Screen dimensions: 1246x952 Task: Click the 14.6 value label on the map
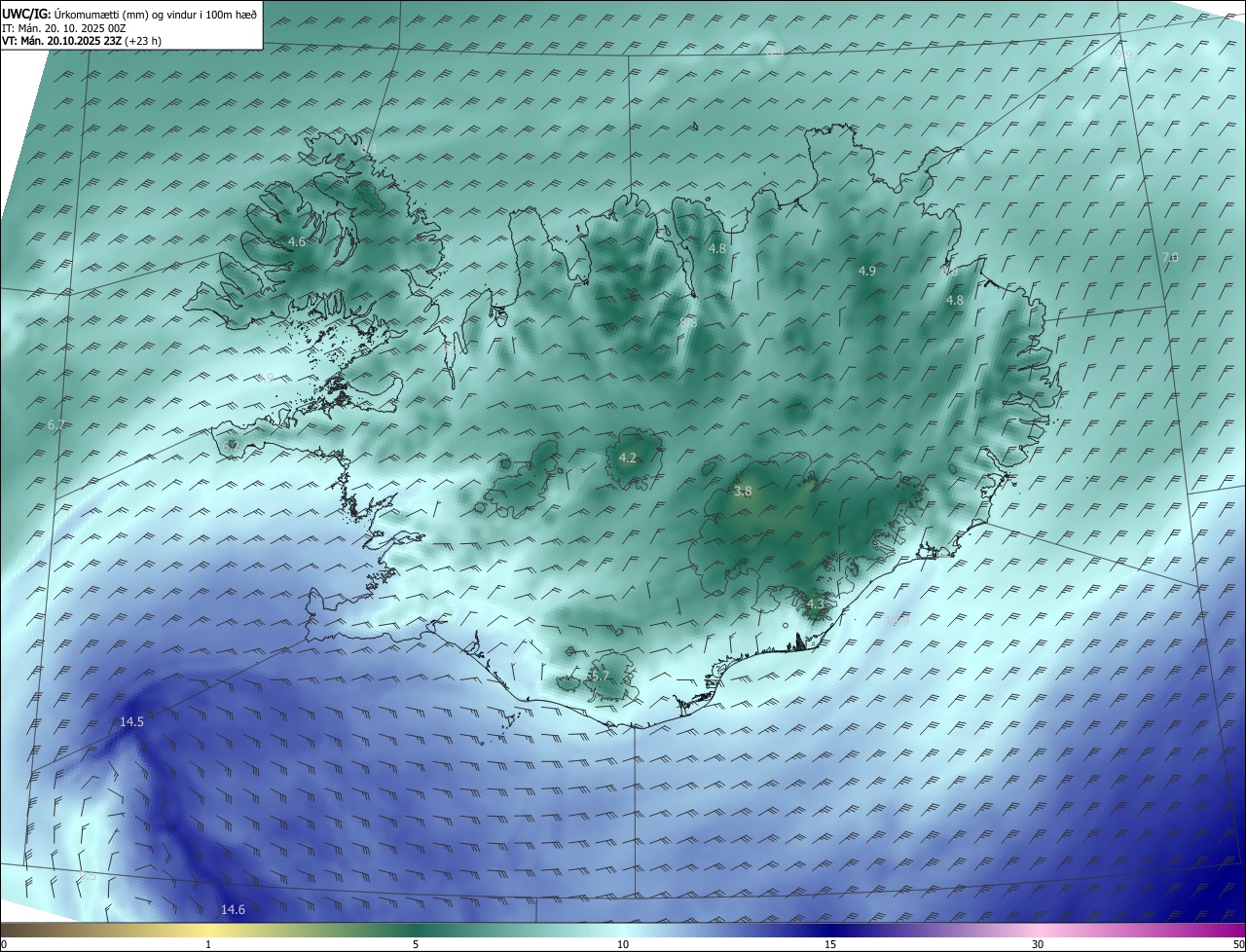click(233, 909)
